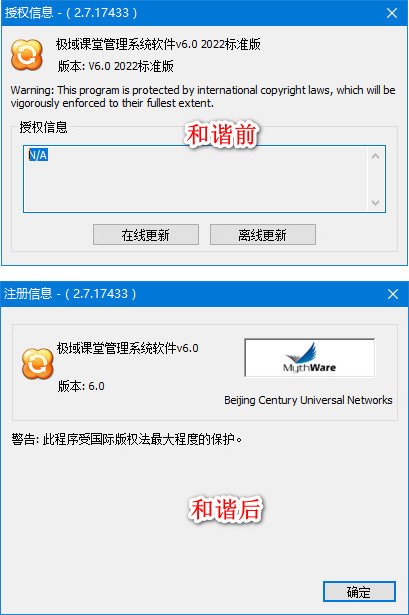Click the 在线更新 button
The width and height of the screenshot is (409, 615).
(x=146, y=235)
